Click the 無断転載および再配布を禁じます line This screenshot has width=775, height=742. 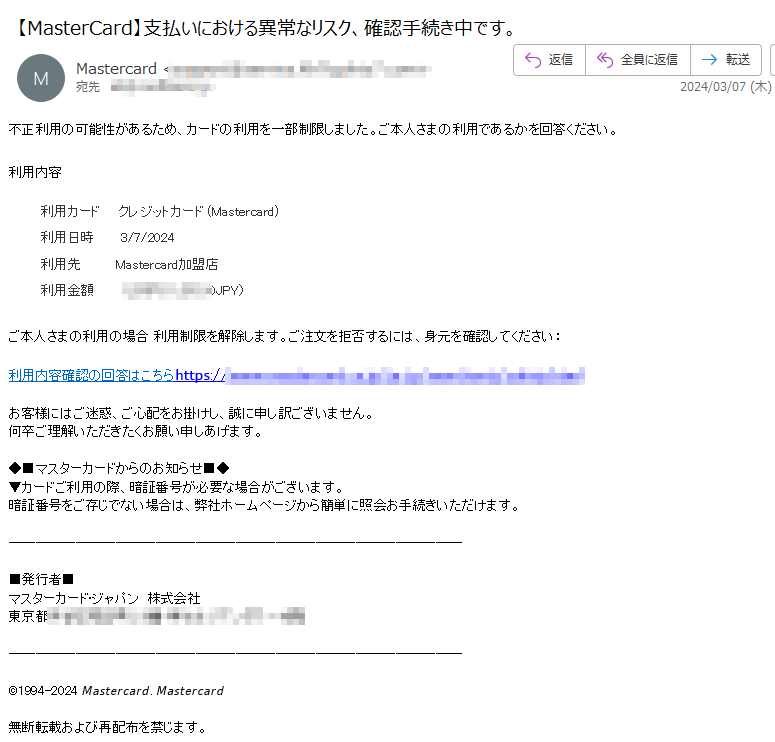107,727
